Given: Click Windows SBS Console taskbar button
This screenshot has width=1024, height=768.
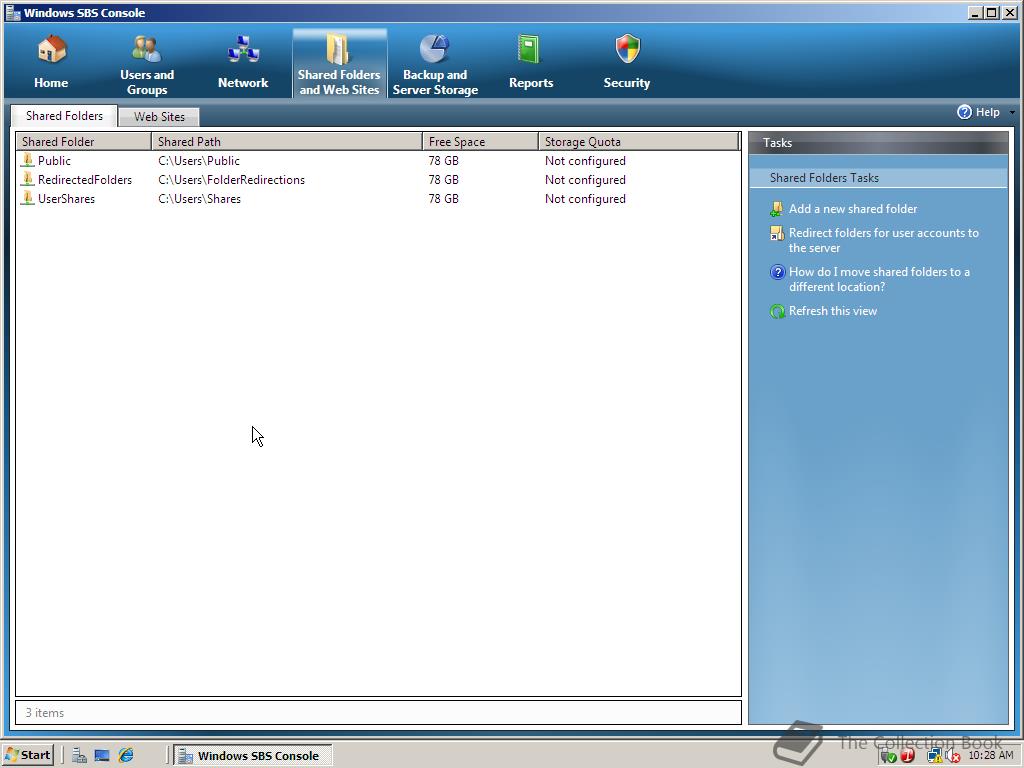Looking at the screenshot, I should (x=253, y=756).
